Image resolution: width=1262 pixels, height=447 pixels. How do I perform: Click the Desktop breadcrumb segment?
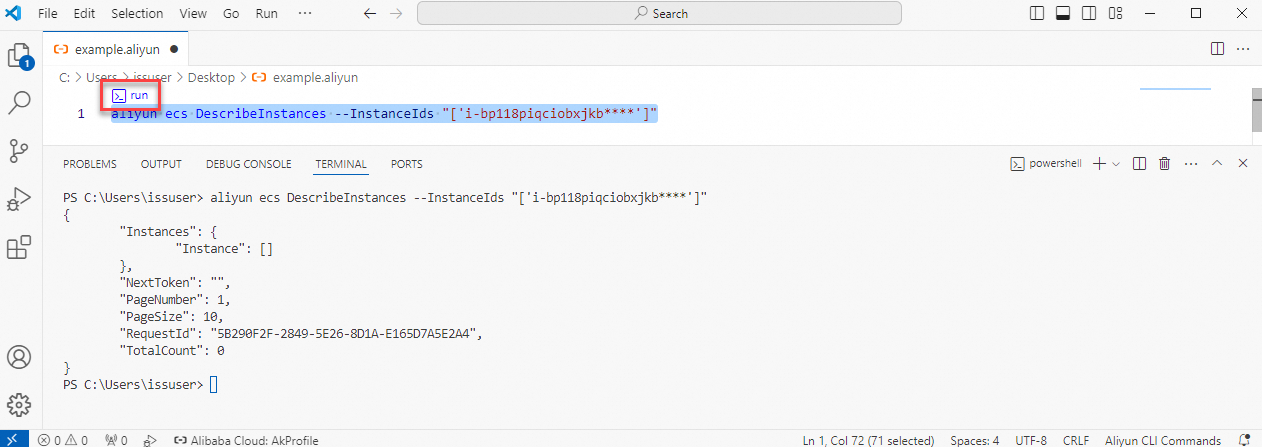click(211, 77)
